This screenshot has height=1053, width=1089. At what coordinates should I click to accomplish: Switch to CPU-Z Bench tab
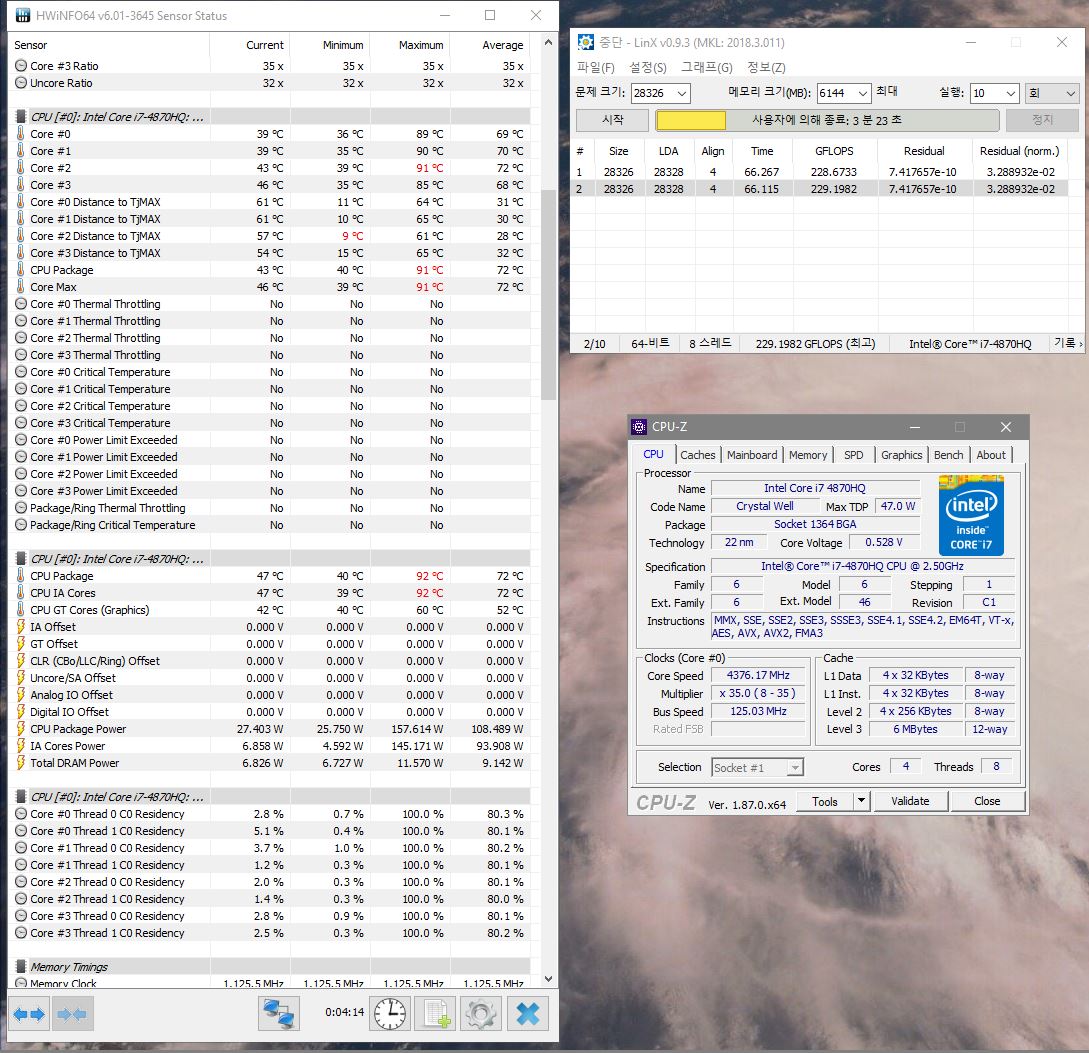tap(948, 455)
